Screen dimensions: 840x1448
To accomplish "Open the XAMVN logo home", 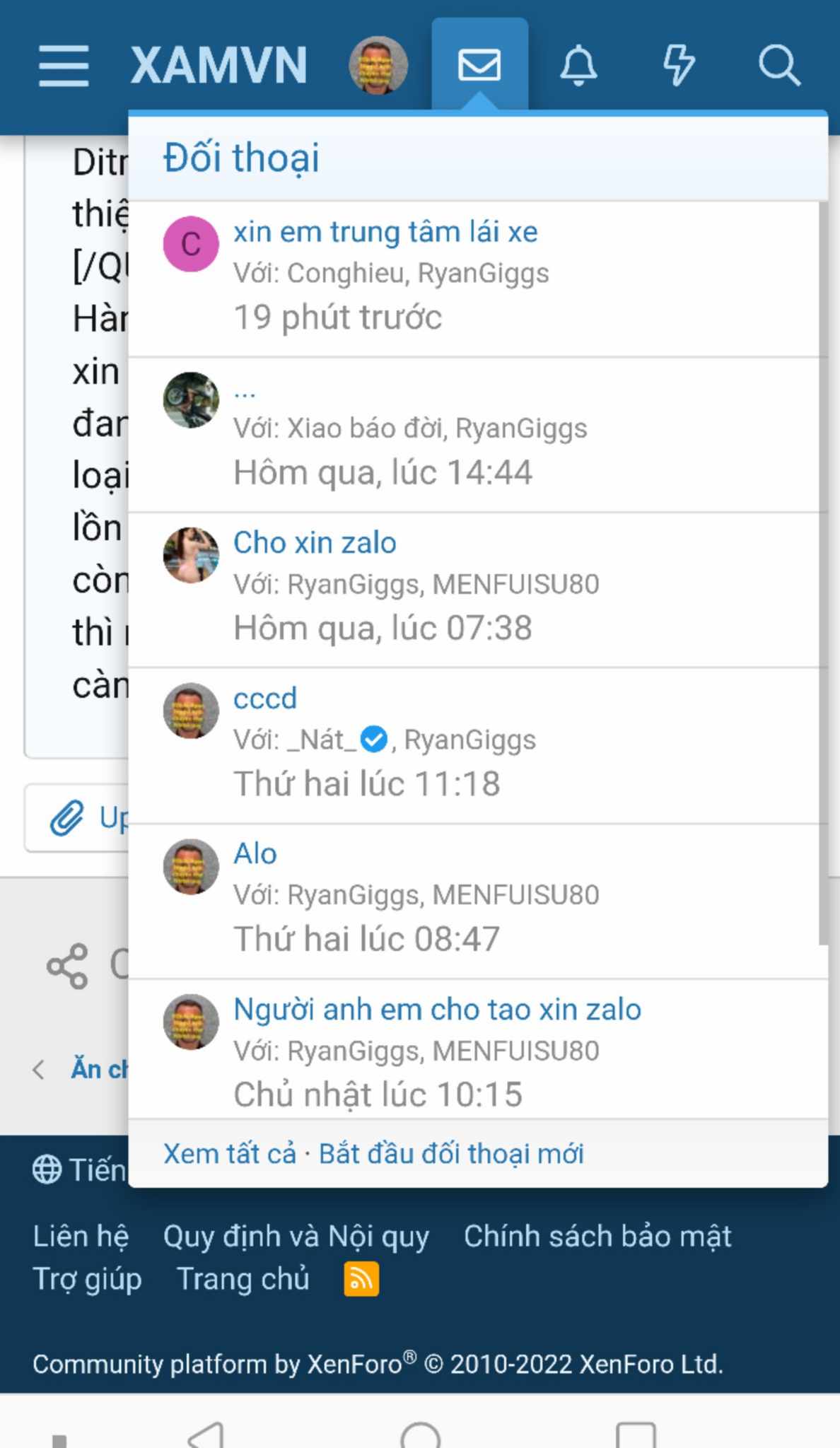I will click(218, 66).
